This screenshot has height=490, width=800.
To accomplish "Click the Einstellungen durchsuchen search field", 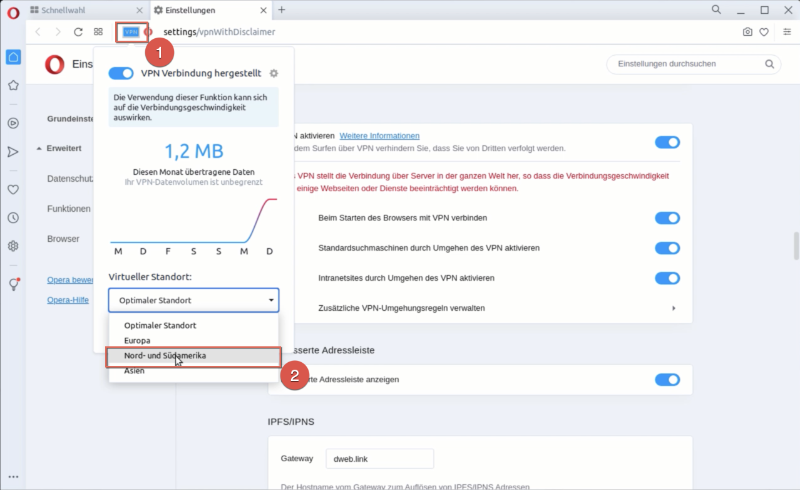I will click(x=693, y=64).
